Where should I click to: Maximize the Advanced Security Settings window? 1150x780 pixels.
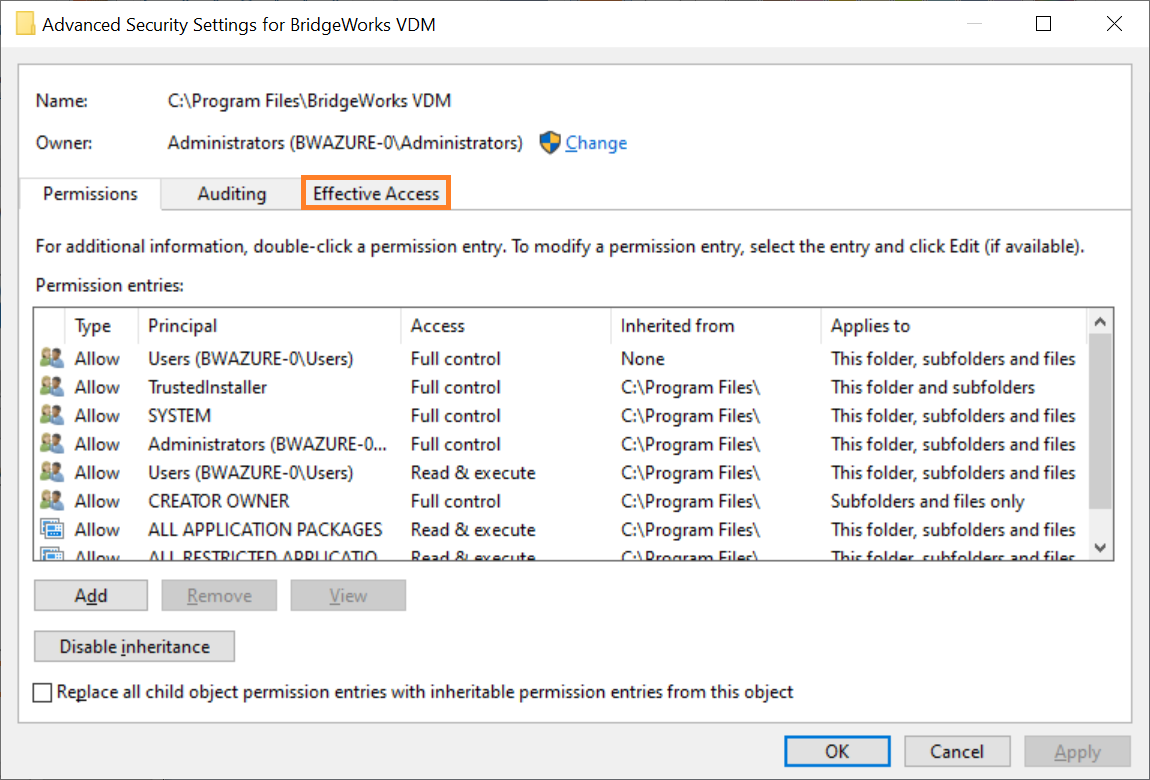pyautogui.click(x=1043, y=23)
